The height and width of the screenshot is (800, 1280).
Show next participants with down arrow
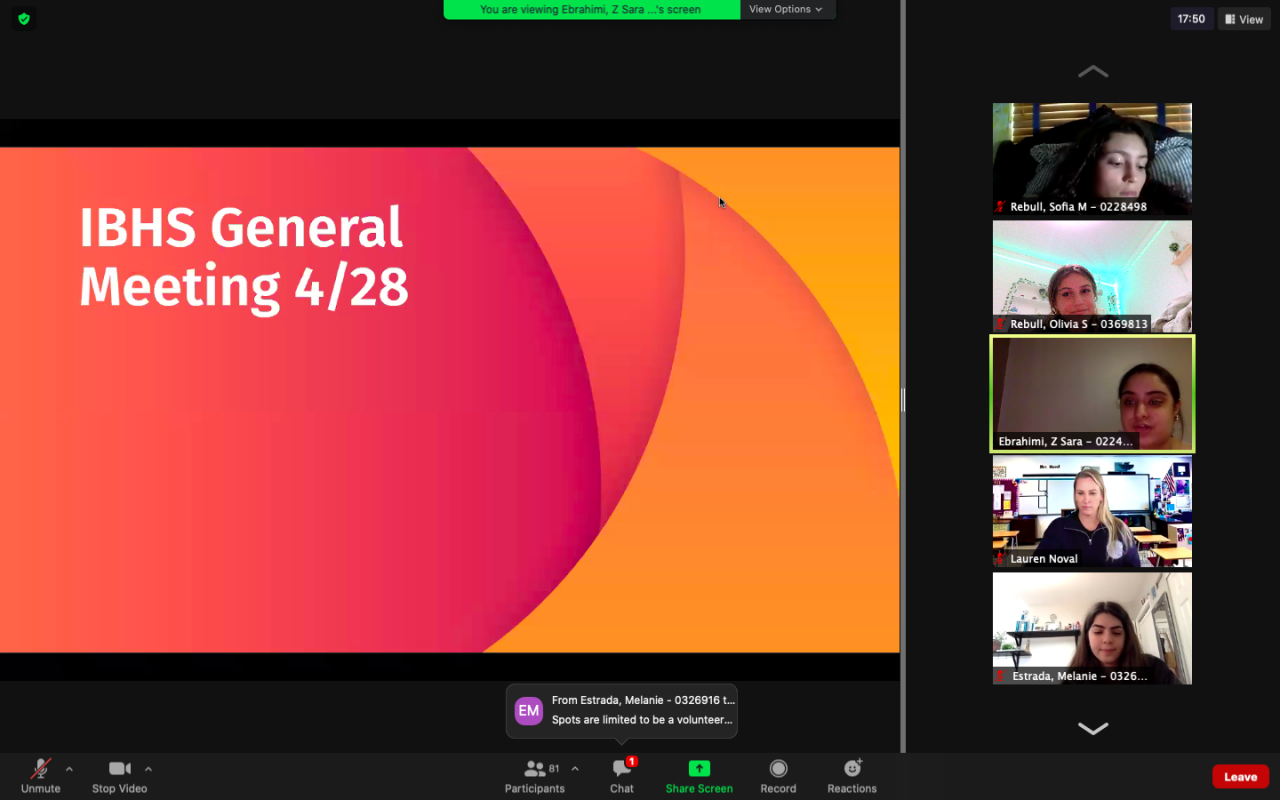(x=1093, y=728)
